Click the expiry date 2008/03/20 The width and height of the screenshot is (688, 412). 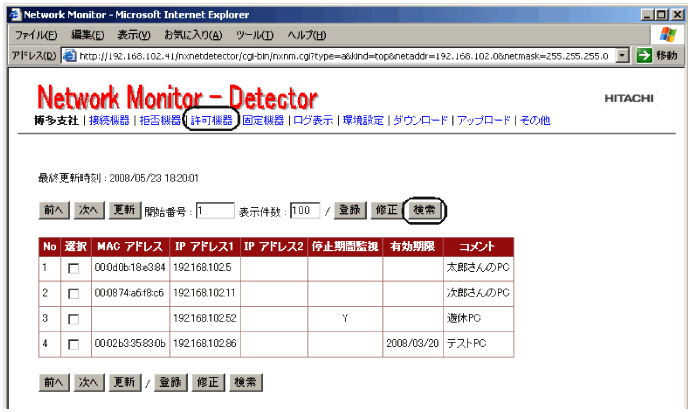(412, 343)
